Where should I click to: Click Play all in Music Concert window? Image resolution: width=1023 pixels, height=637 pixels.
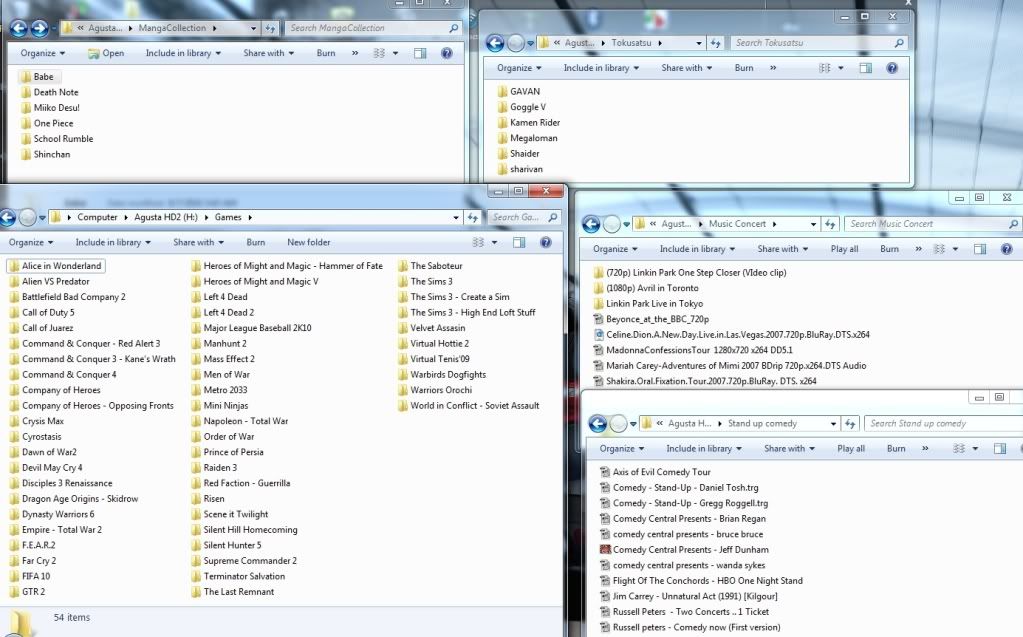coord(844,249)
